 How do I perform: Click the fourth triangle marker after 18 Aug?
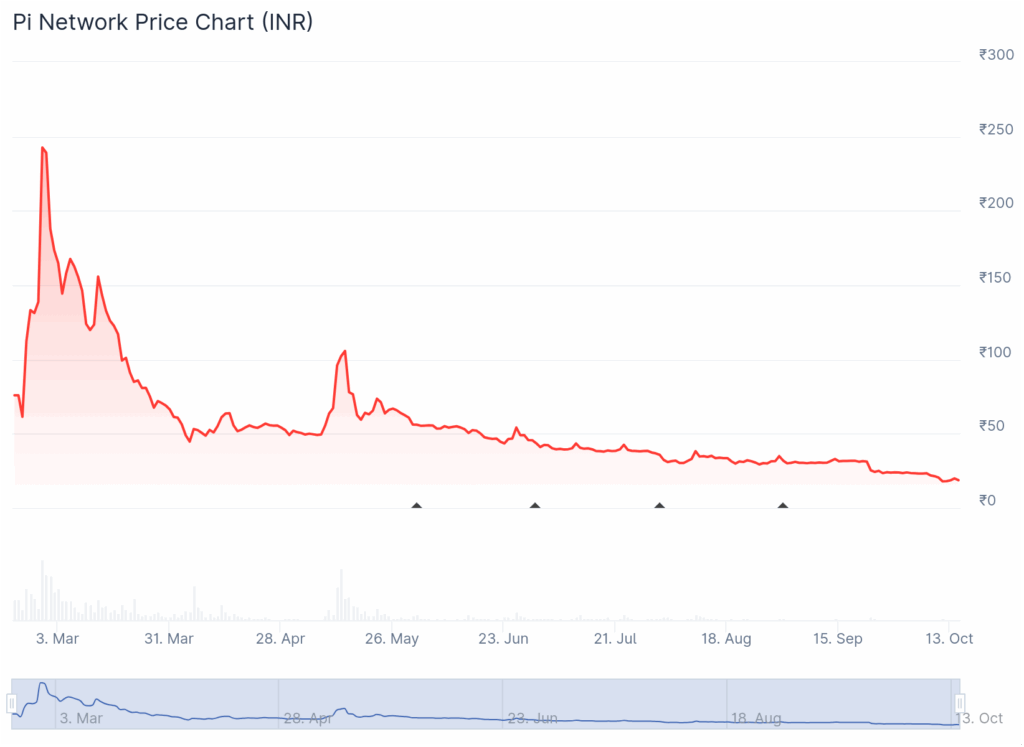[783, 506]
